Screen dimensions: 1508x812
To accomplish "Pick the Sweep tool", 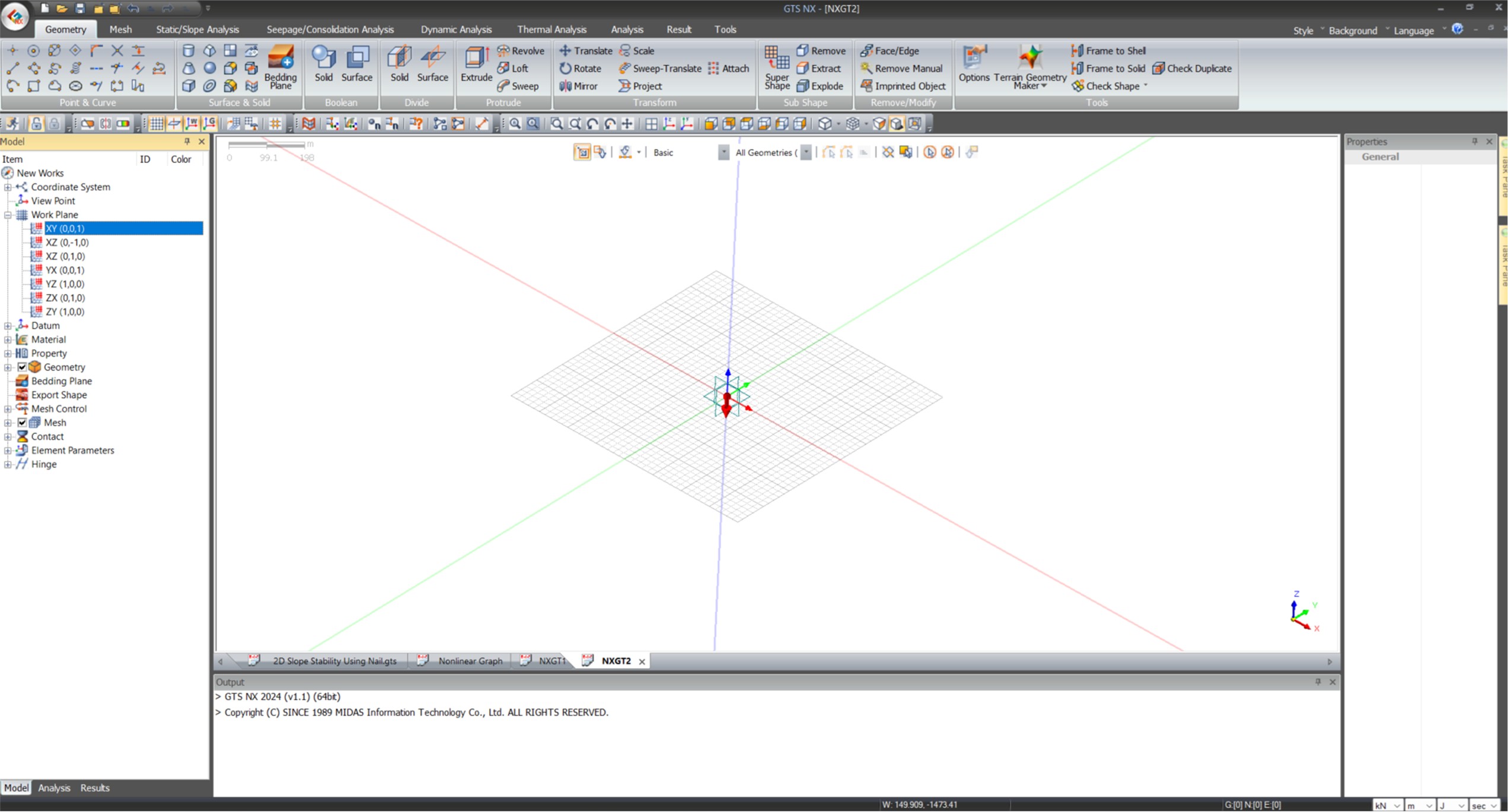I will tap(518, 86).
